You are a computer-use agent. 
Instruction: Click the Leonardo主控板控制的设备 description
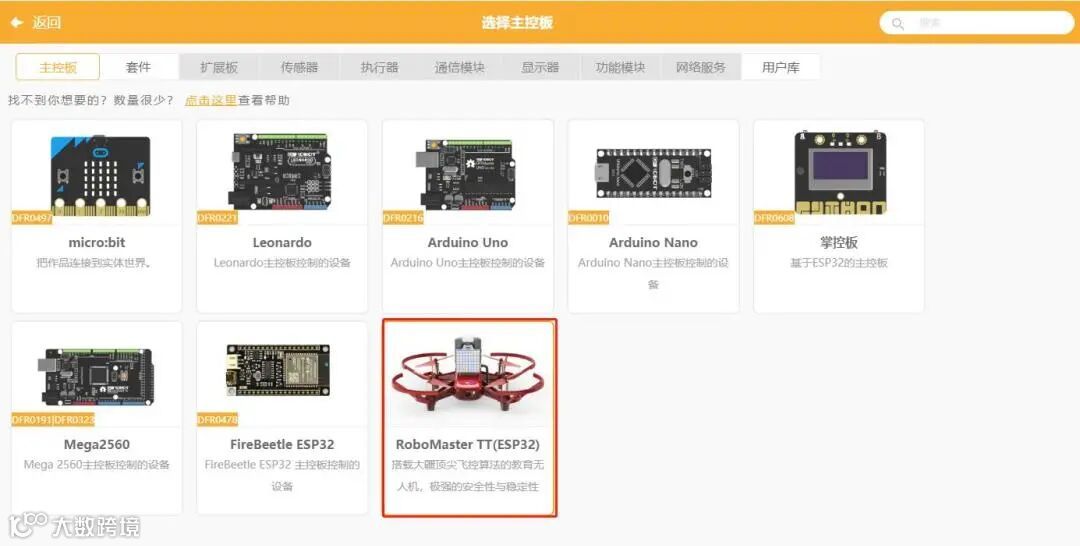pyautogui.click(x=282, y=263)
